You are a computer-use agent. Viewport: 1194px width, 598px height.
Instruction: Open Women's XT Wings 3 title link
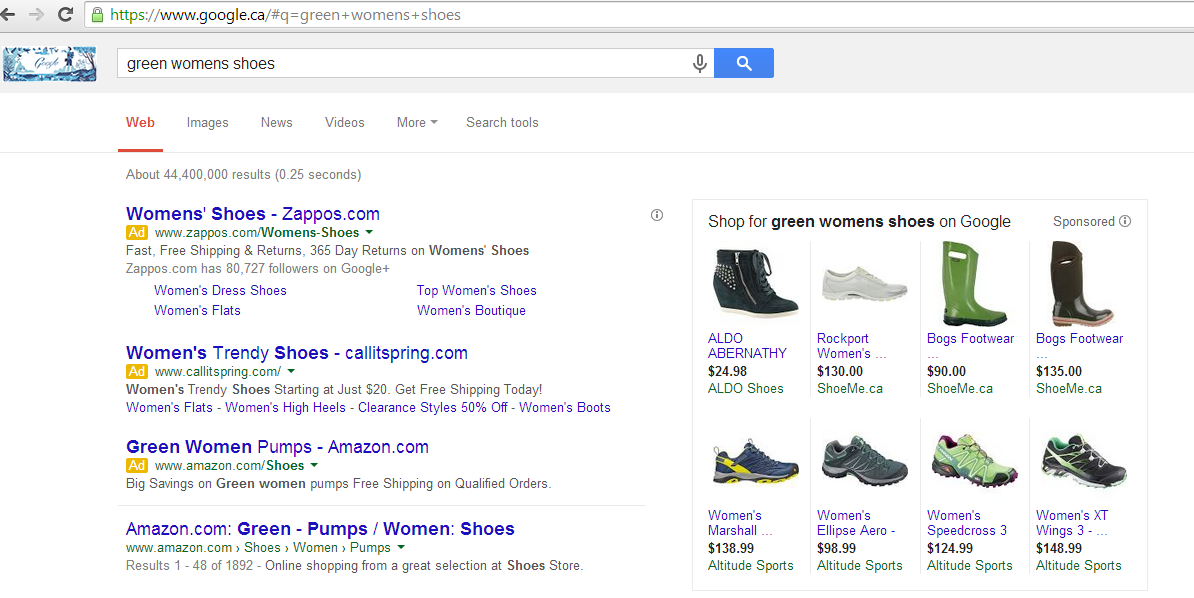coord(1072,523)
